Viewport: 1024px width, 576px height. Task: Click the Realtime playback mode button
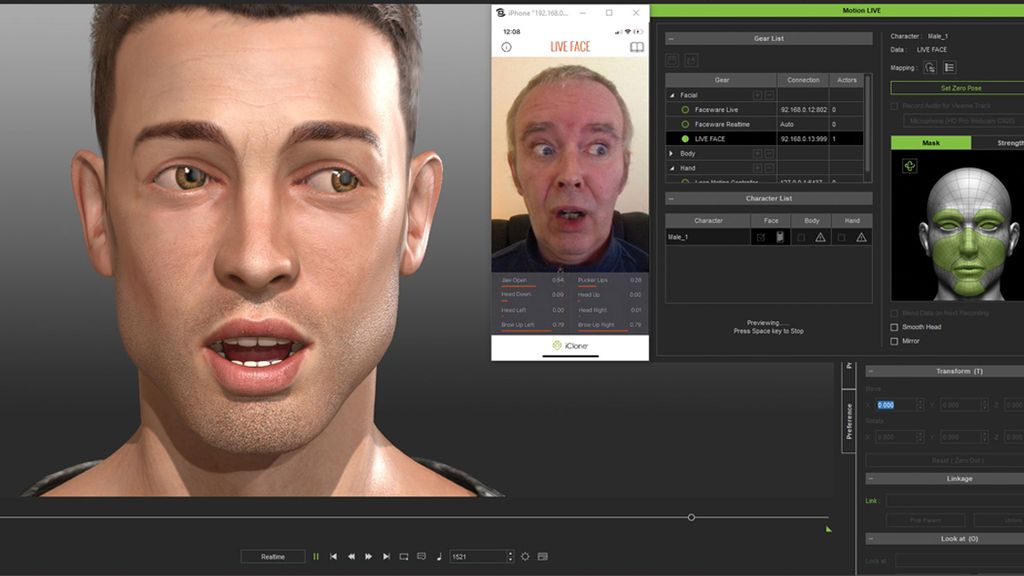point(272,556)
